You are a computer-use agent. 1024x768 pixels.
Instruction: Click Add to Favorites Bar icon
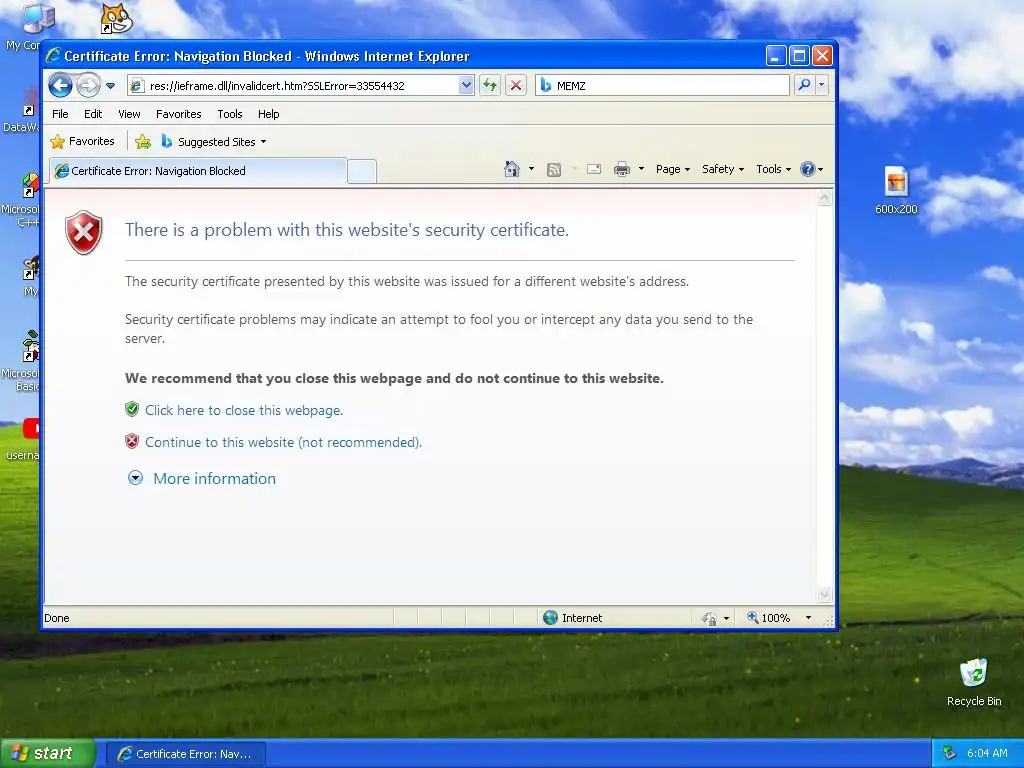point(143,142)
